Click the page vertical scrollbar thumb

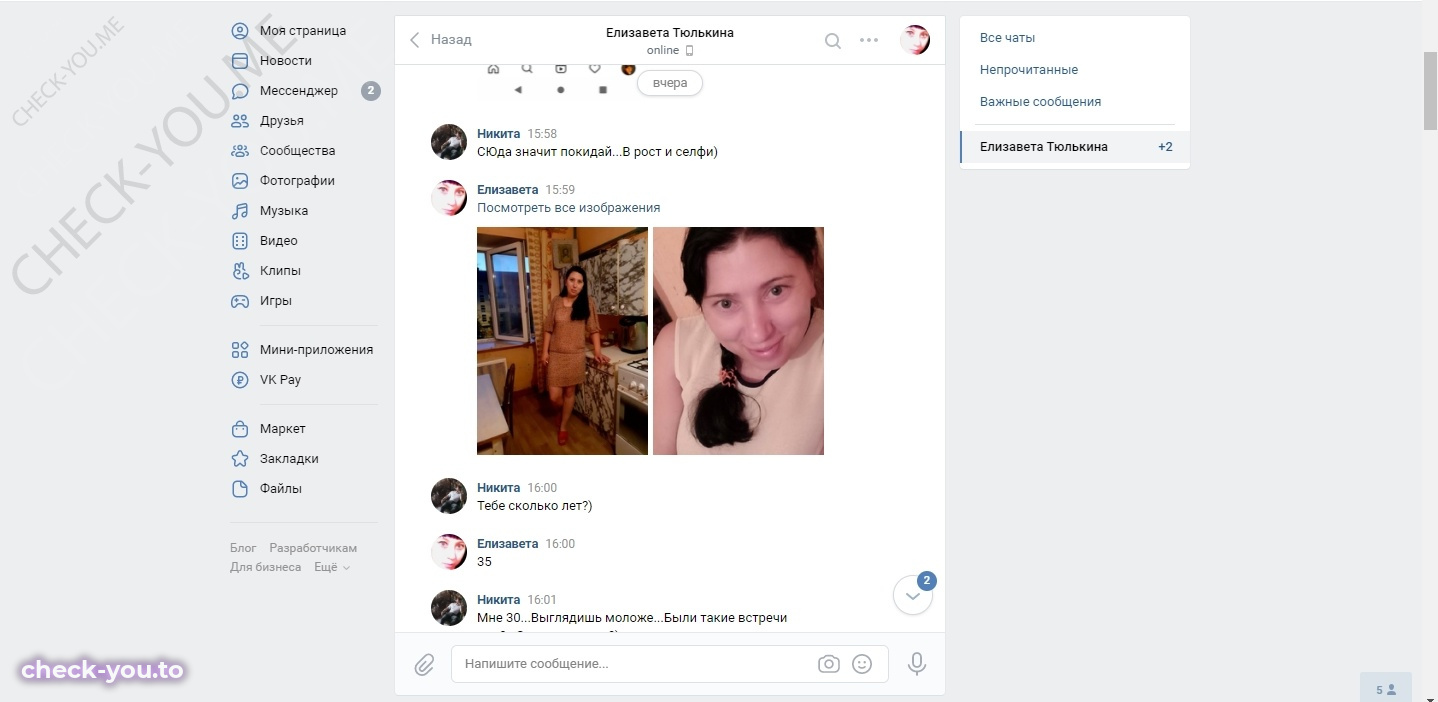1430,90
